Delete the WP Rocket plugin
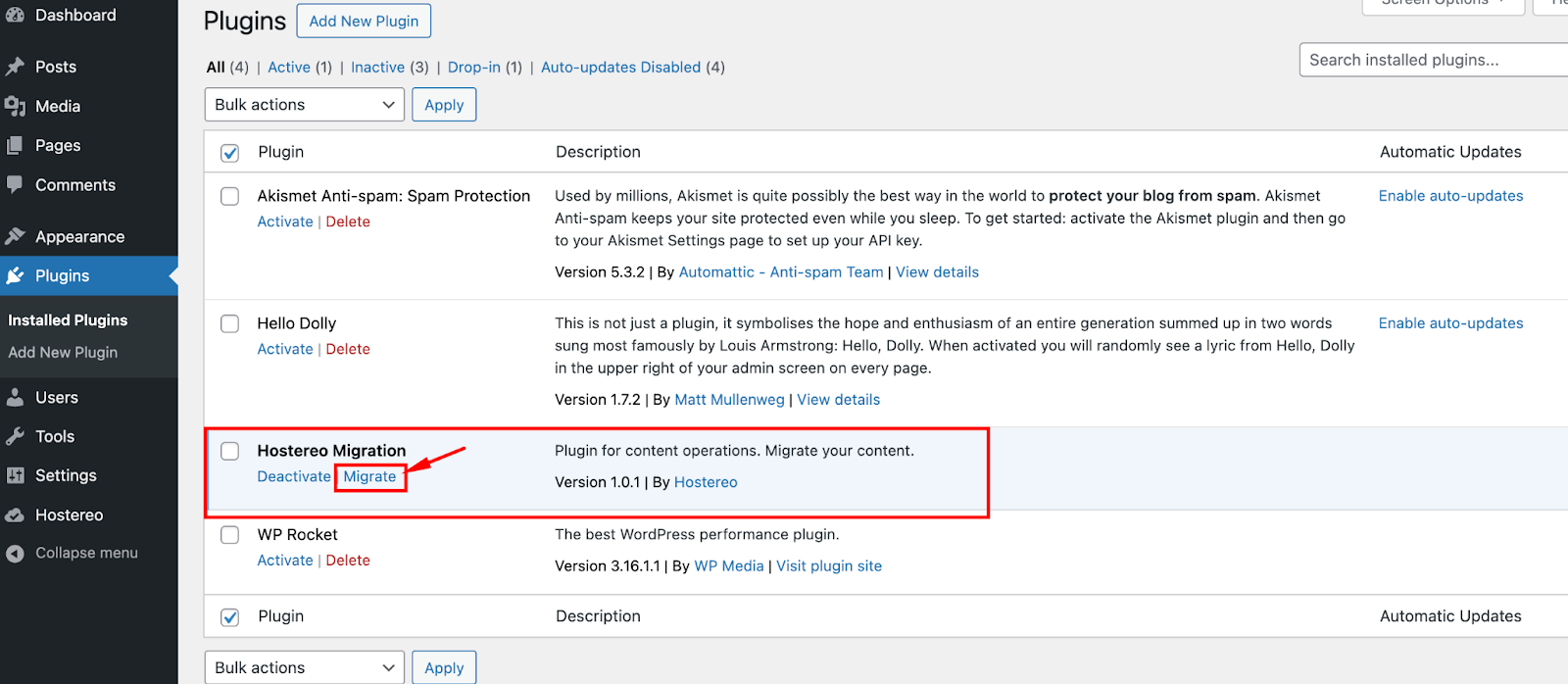 348,561
